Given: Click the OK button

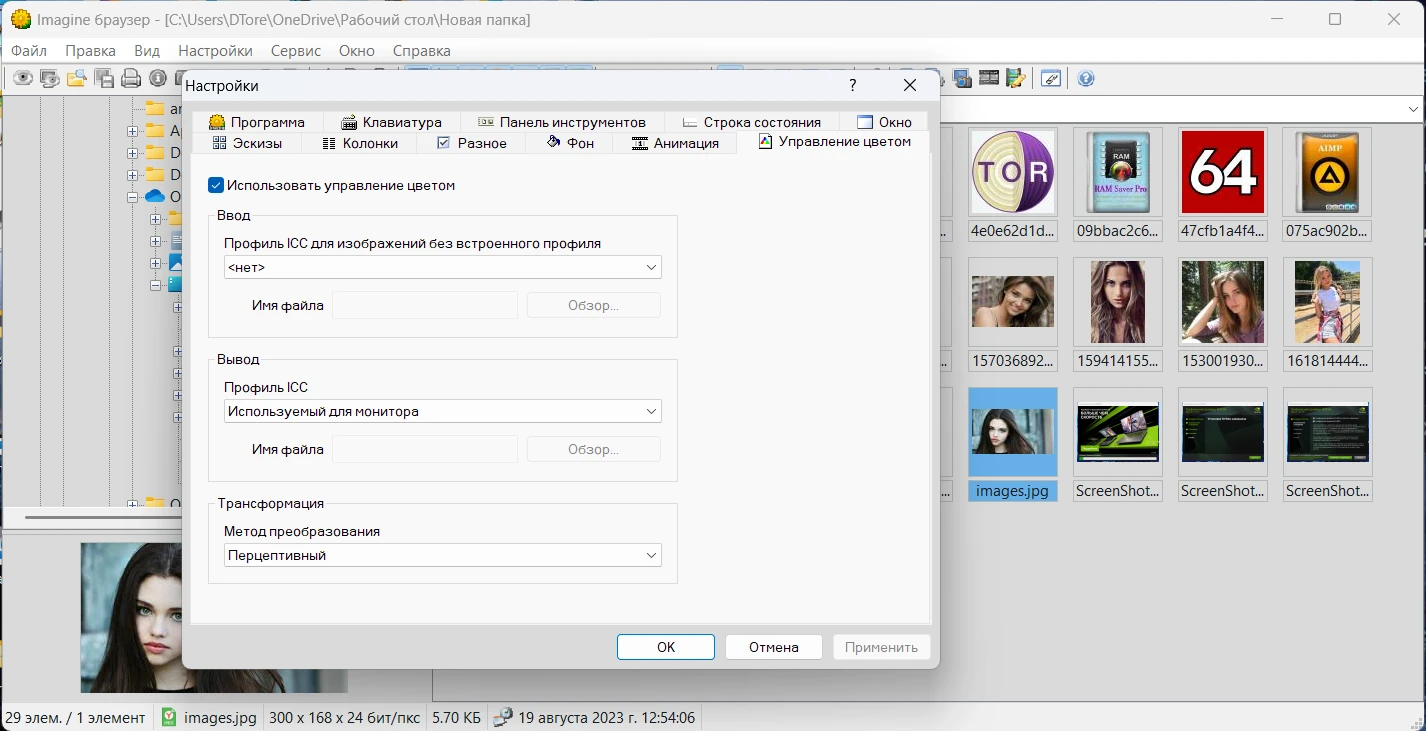Looking at the screenshot, I should (666, 647).
